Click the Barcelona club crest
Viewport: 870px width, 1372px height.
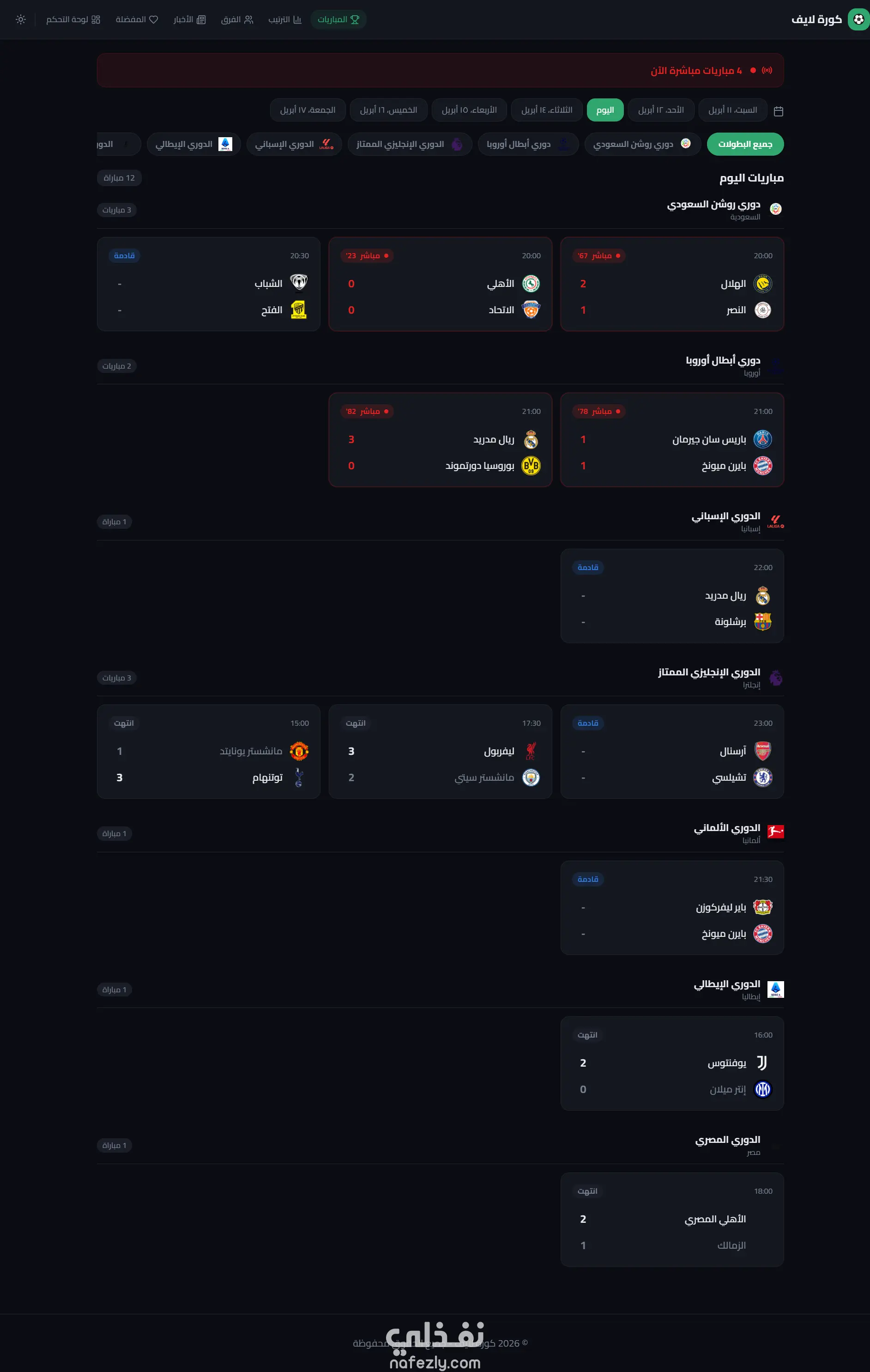tap(762, 622)
